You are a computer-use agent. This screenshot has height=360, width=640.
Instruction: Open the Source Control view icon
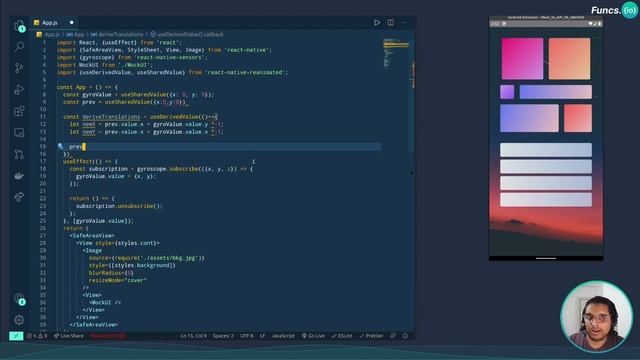coord(19,68)
